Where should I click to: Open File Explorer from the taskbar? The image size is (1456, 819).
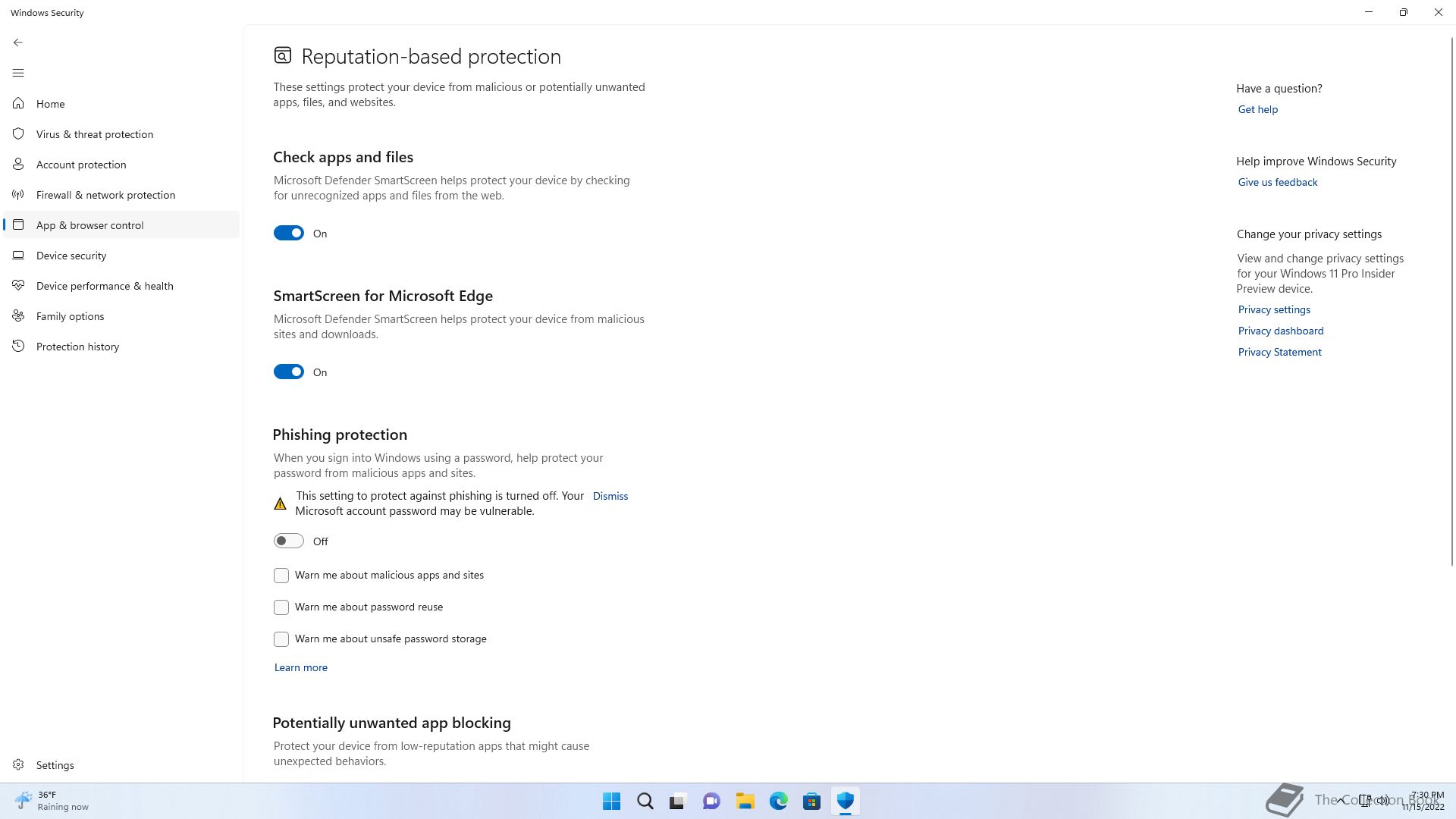click(745, 801)
